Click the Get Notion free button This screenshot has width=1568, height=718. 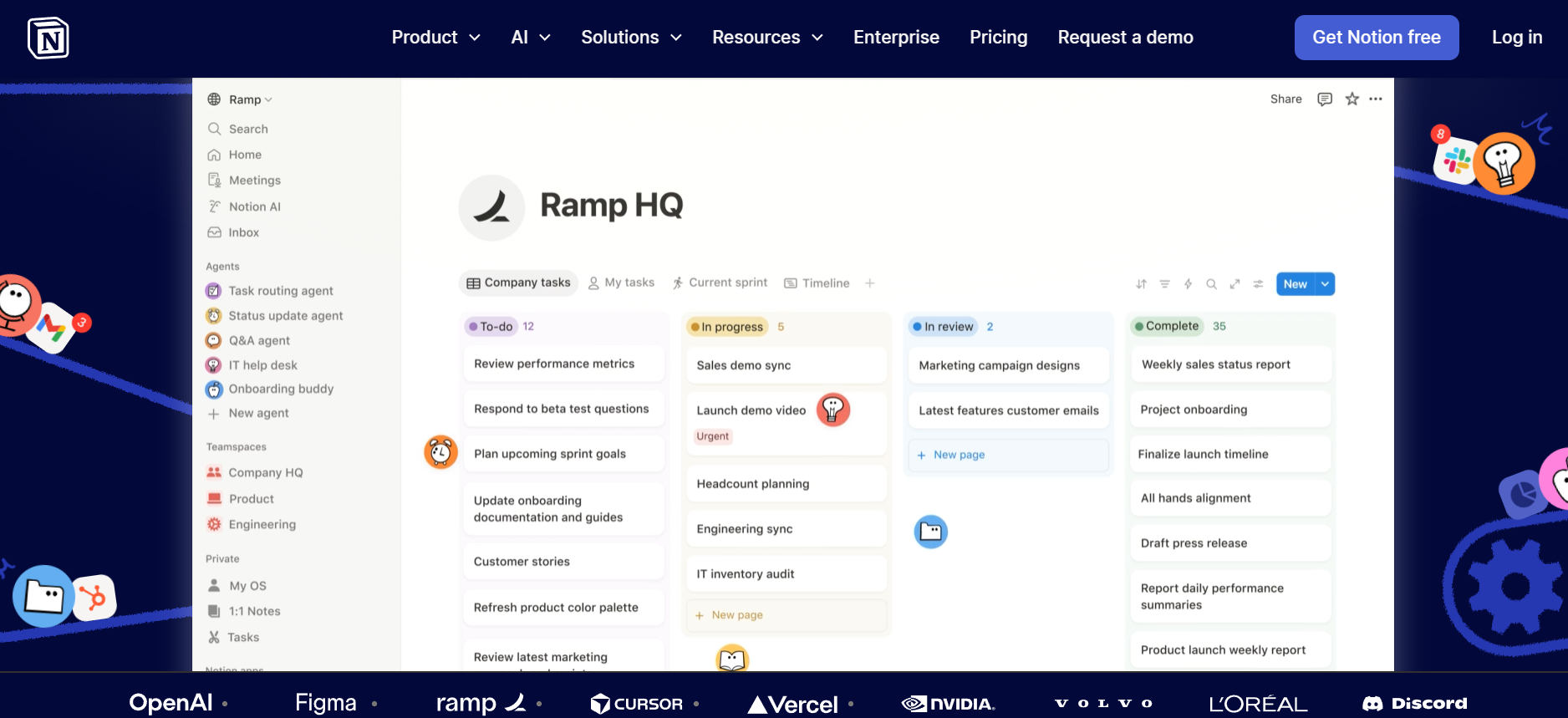tap(1377, 38)
